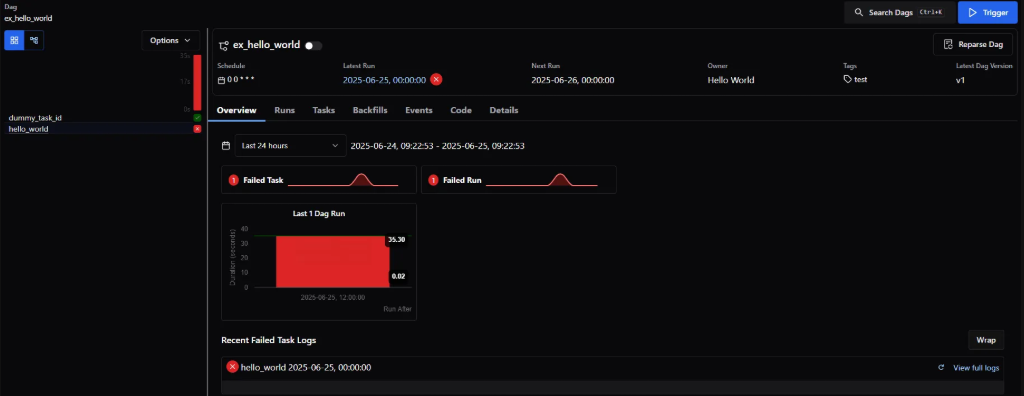
Task: Click the test tag
Action: pos(856,79)
